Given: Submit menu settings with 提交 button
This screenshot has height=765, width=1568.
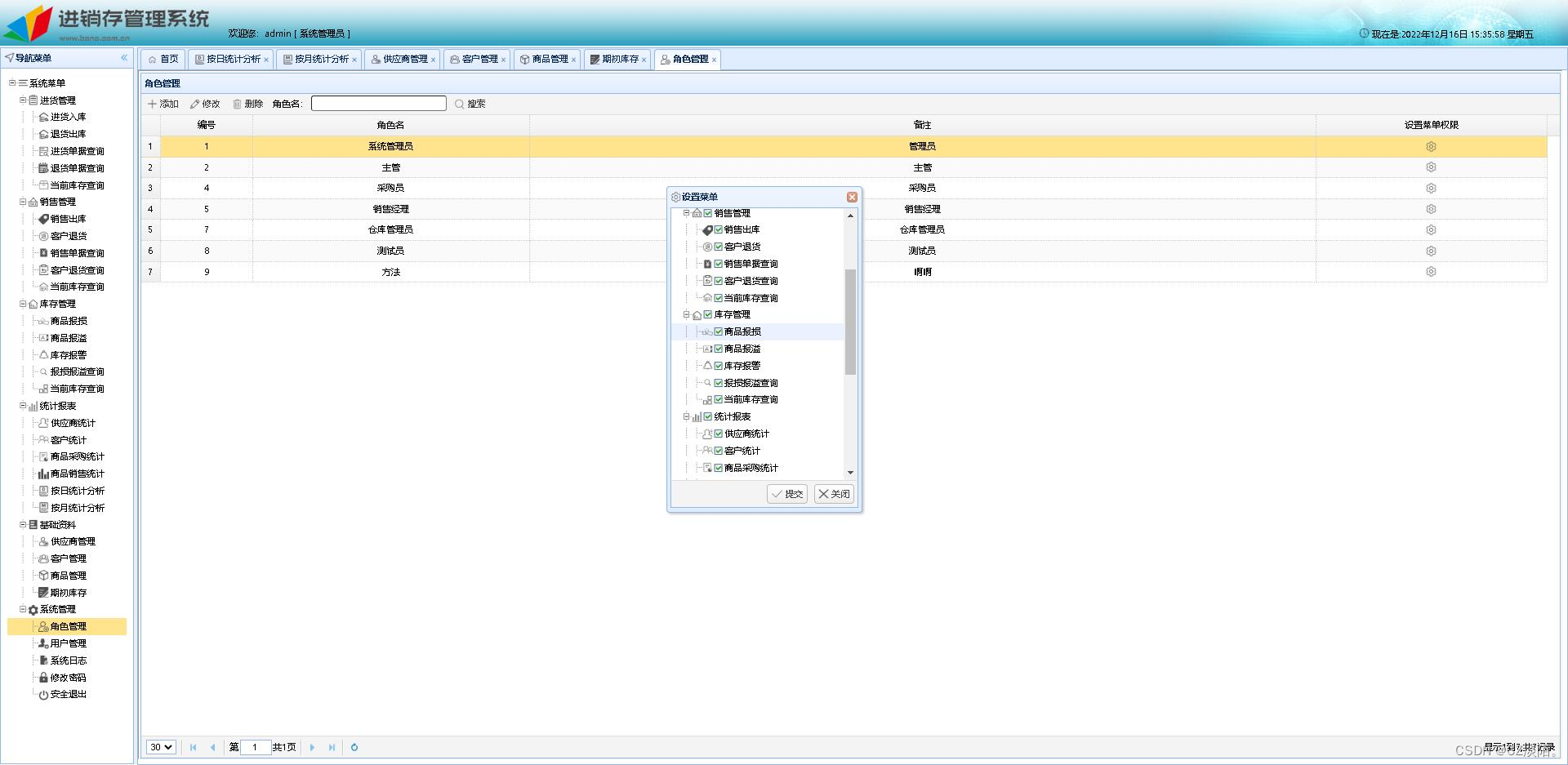Looking at the screenshot, I should pyautogui.click(x=787, y=494).
